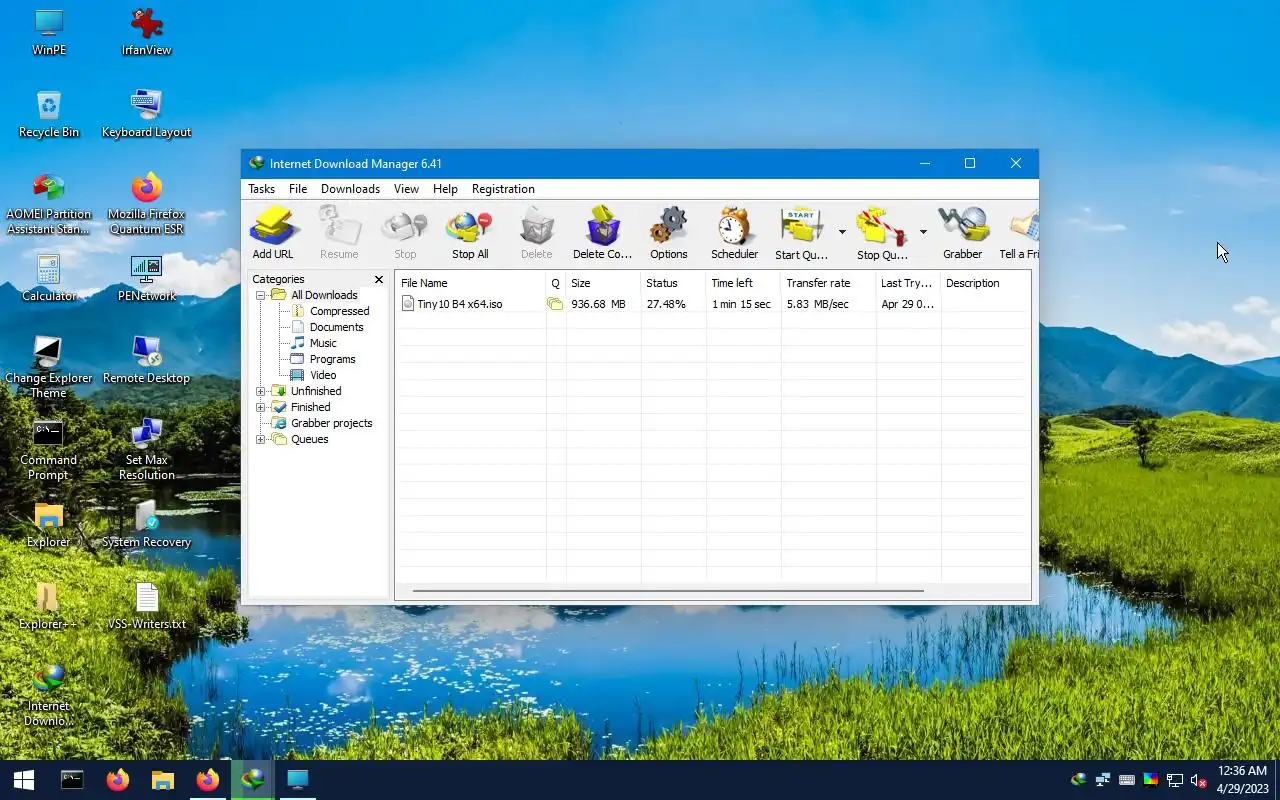The image size is (1280, 800).
Task: Open File Explorer from taskbar
Action: (x=162, y=780)
